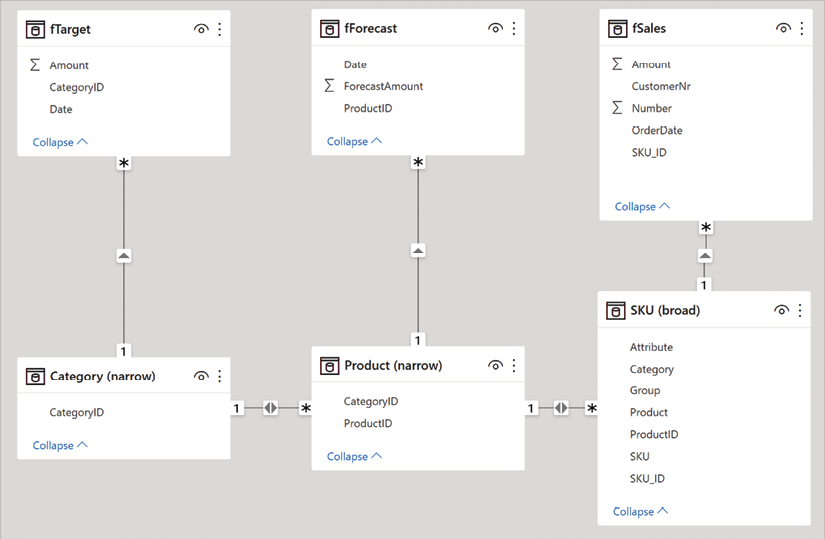Open fSales more options menu
Screen dimensions: 825x539
click(x=802, y=28)
